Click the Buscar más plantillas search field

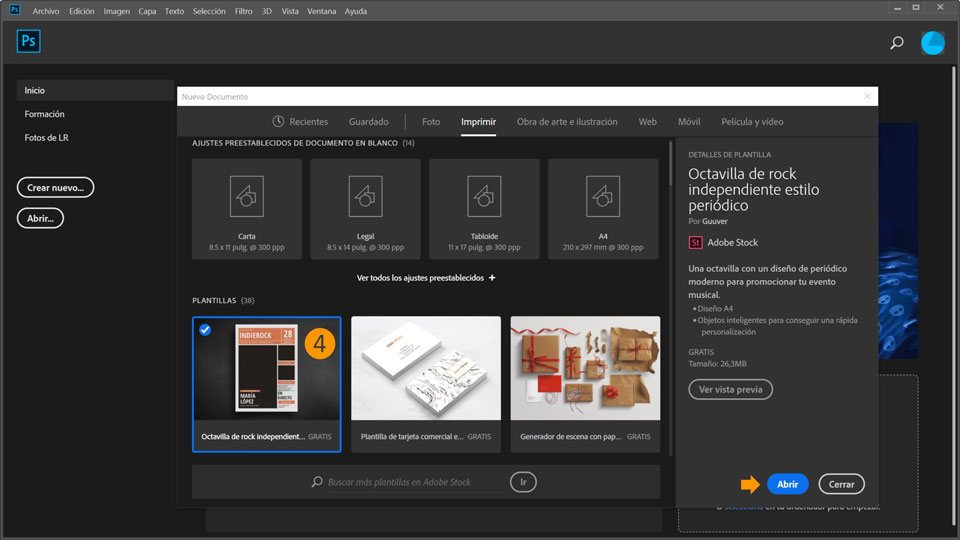(414, 482)
